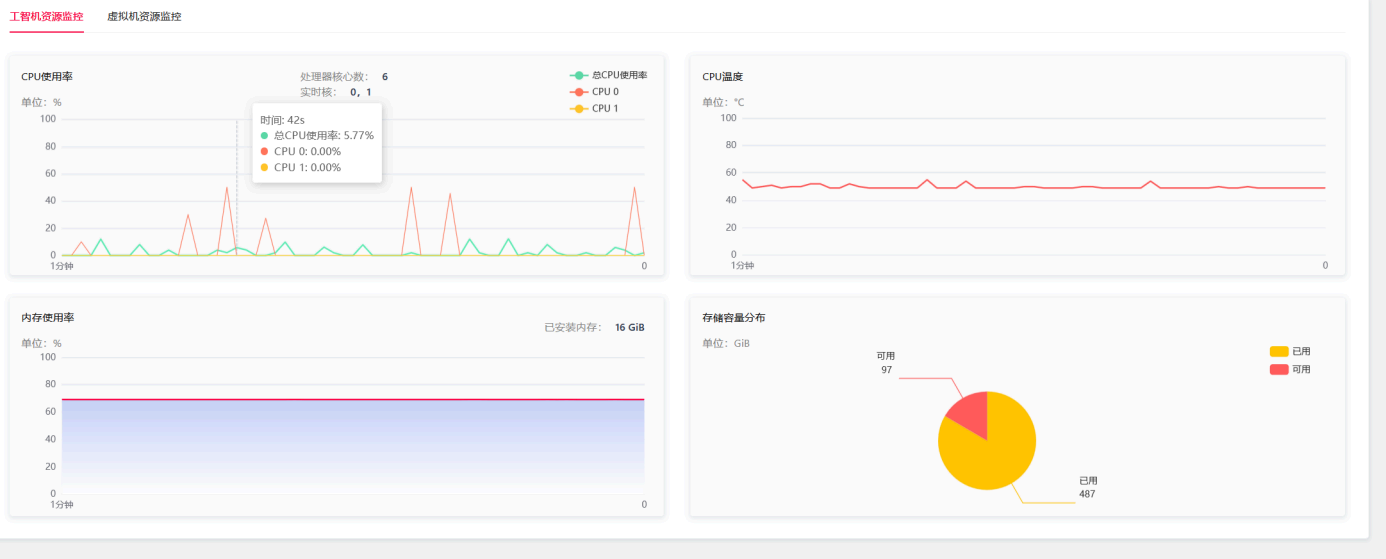This screenshot has width=1386, height=559.
Task: Click the yellow CPU 1 legend marker icon
Action: pyautogui.click(x=578, y=108)
